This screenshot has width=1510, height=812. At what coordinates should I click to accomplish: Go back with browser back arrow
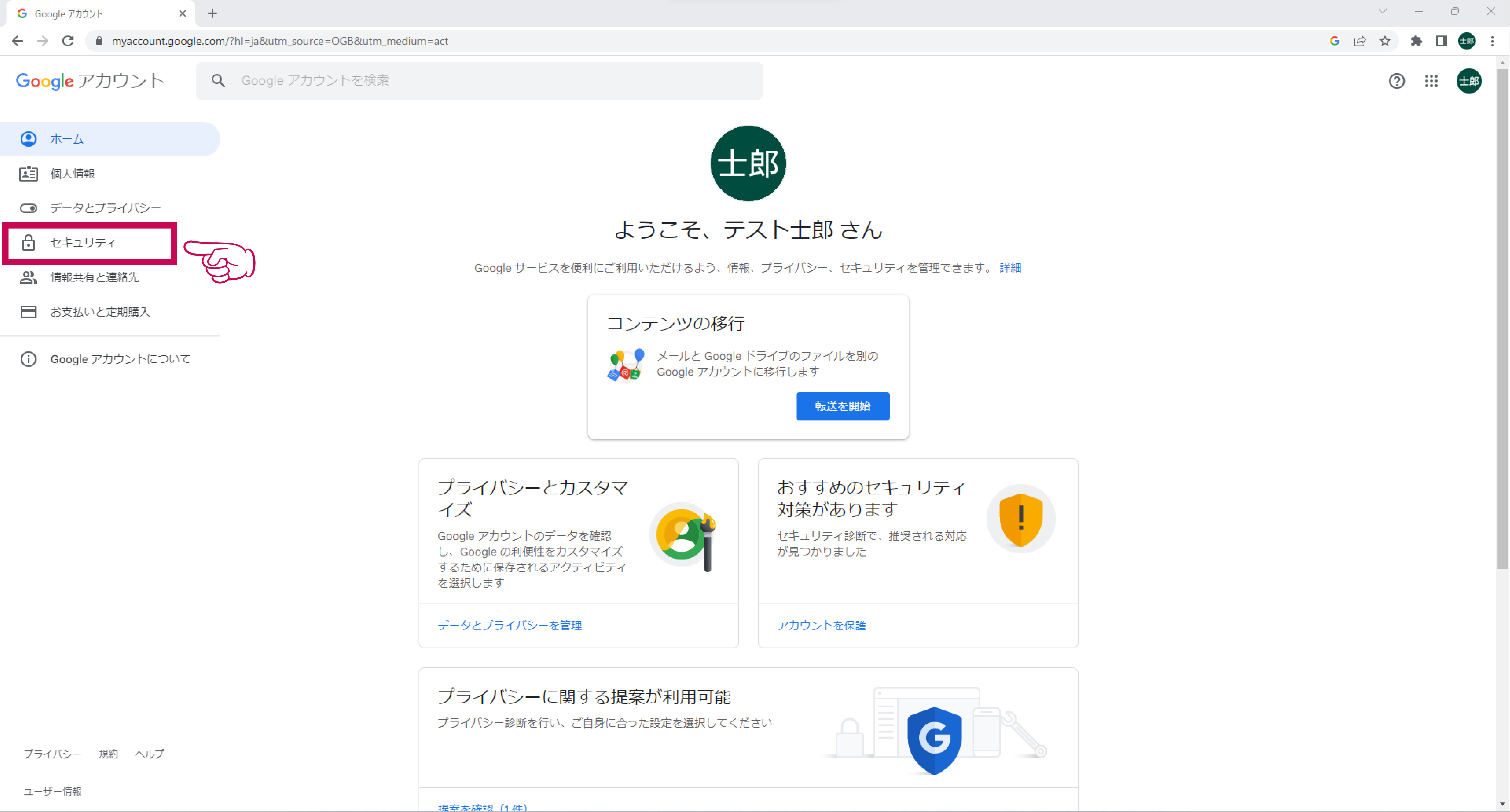click(x=18, y=41)
